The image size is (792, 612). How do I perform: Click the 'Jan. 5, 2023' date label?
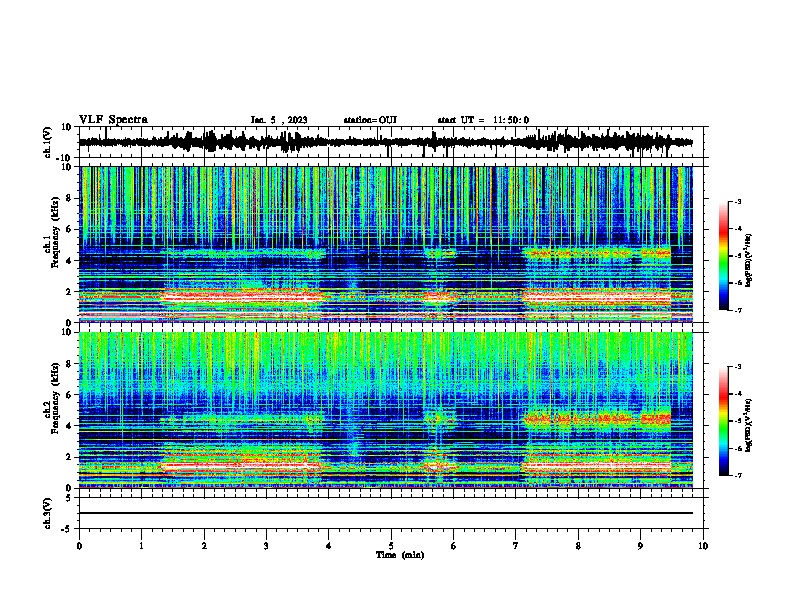coord(279,120)
